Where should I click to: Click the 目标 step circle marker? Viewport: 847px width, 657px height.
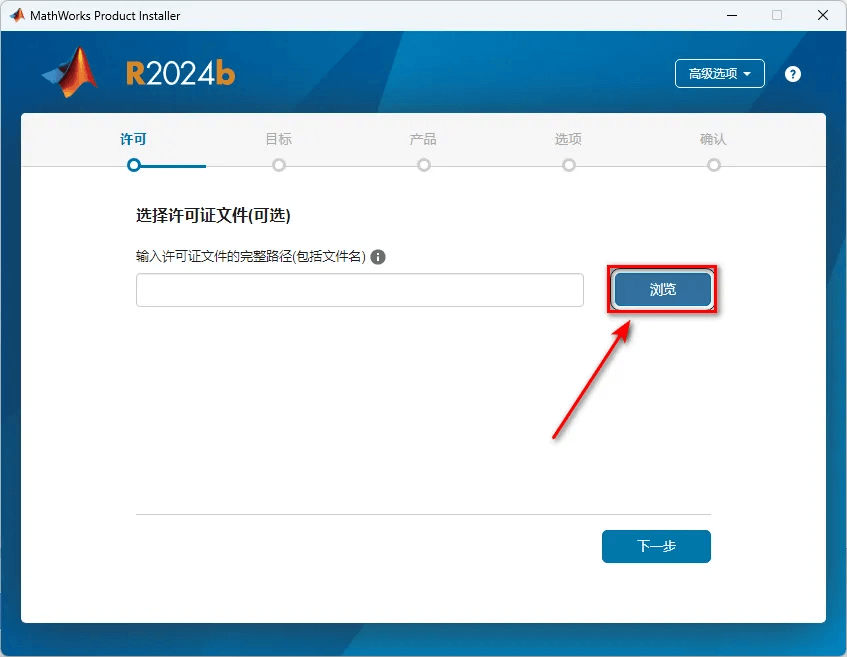279,165
